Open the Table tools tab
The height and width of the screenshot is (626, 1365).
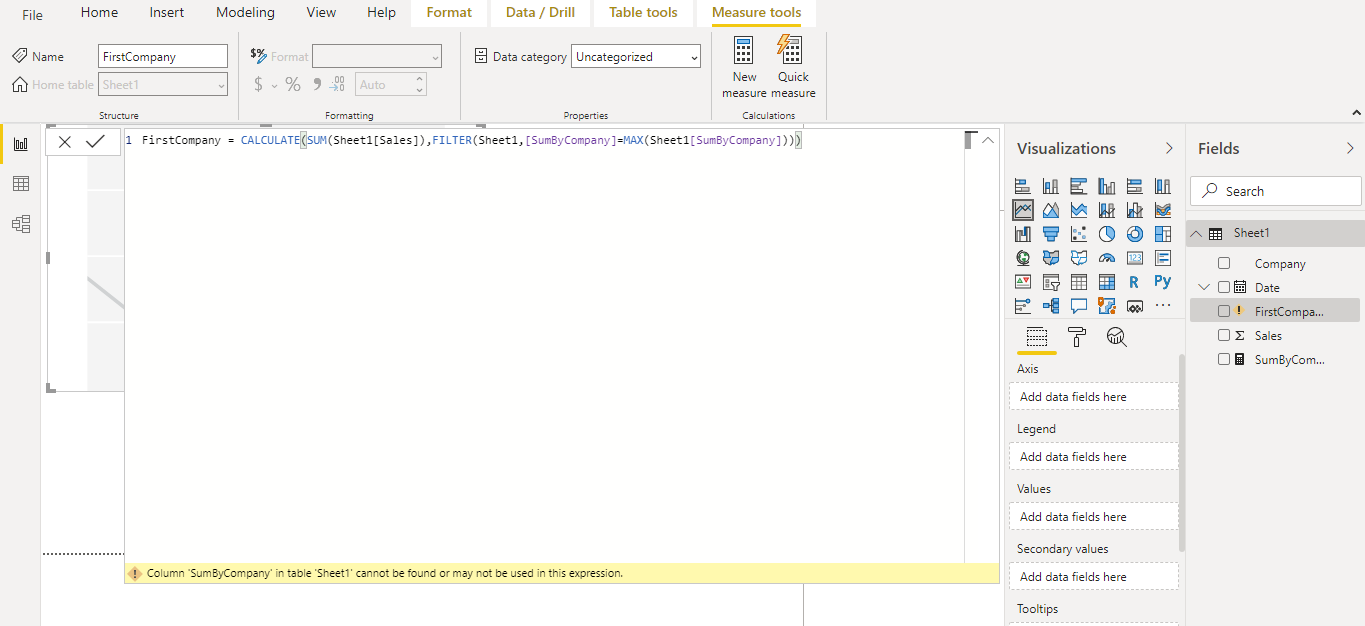click(x=643, y=13)
